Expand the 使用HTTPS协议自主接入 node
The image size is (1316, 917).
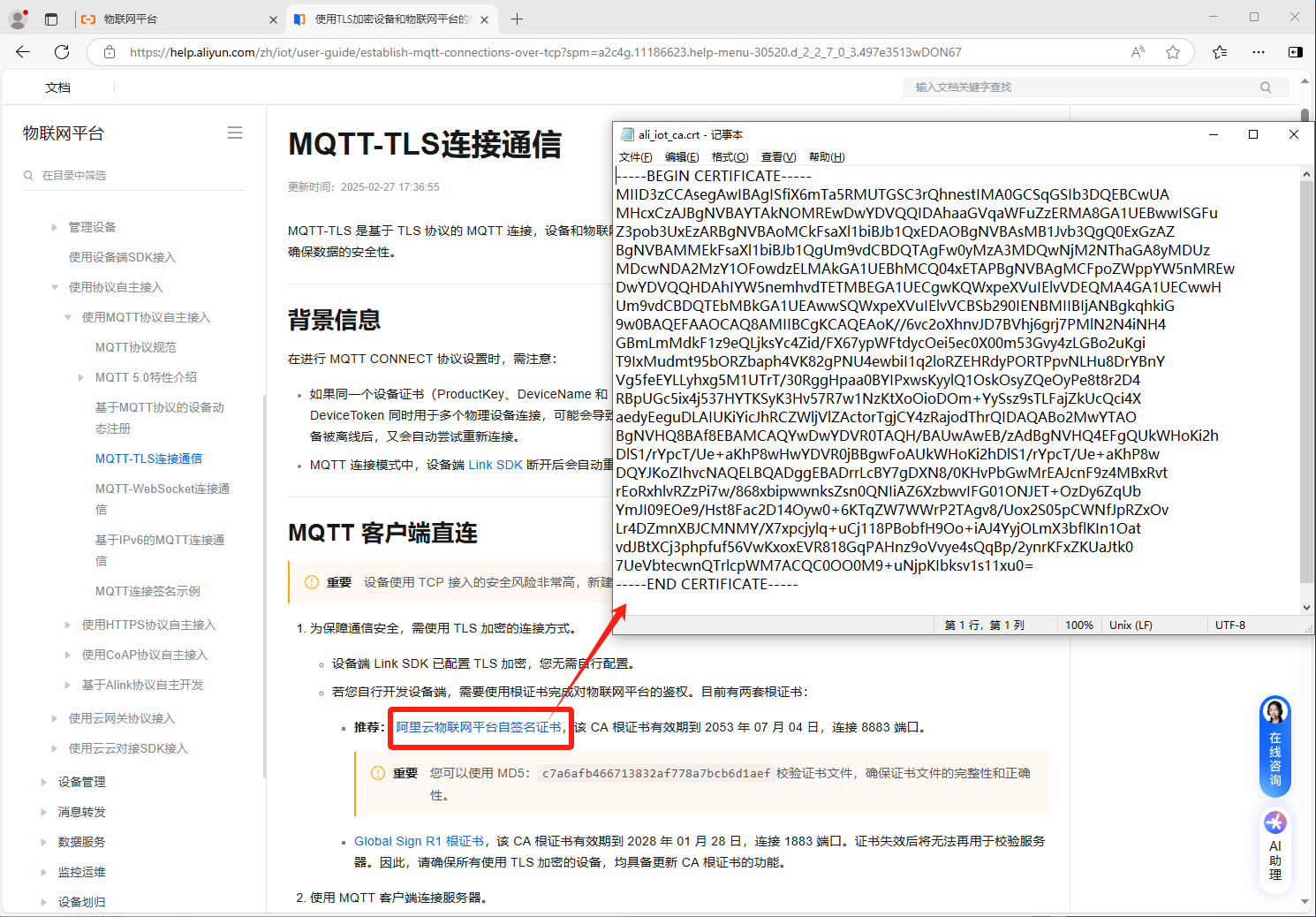click(x=68, y=625)
